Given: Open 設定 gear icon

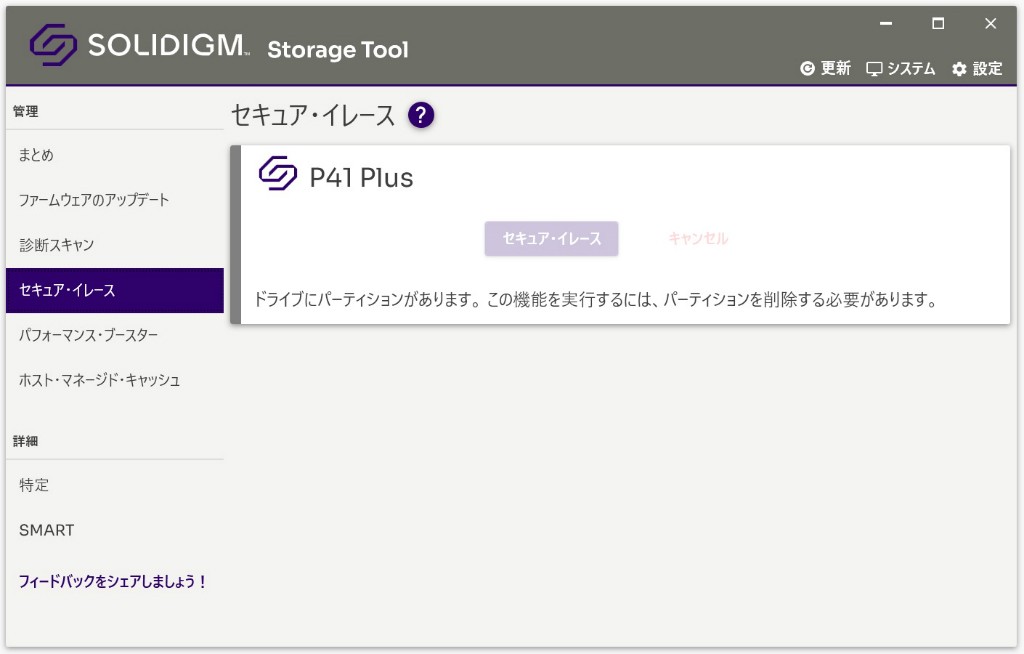Looking at the screenshot, I should coord(960,69).
